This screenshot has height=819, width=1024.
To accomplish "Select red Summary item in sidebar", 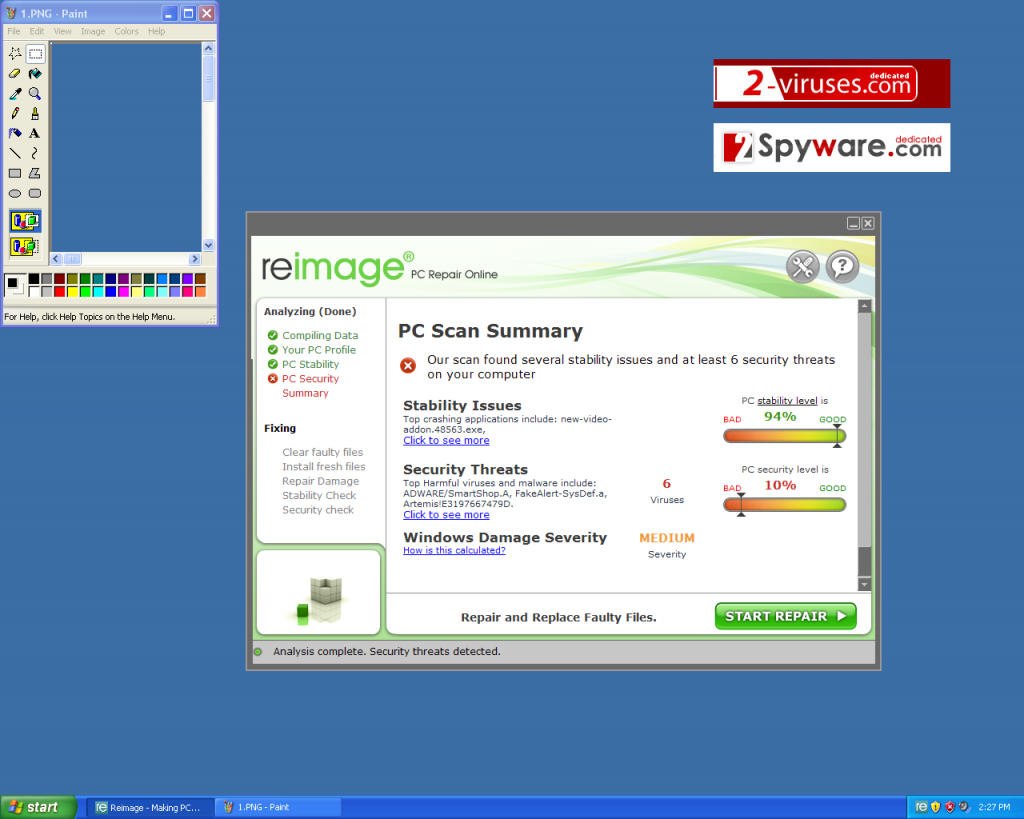I will click(305, 393).
